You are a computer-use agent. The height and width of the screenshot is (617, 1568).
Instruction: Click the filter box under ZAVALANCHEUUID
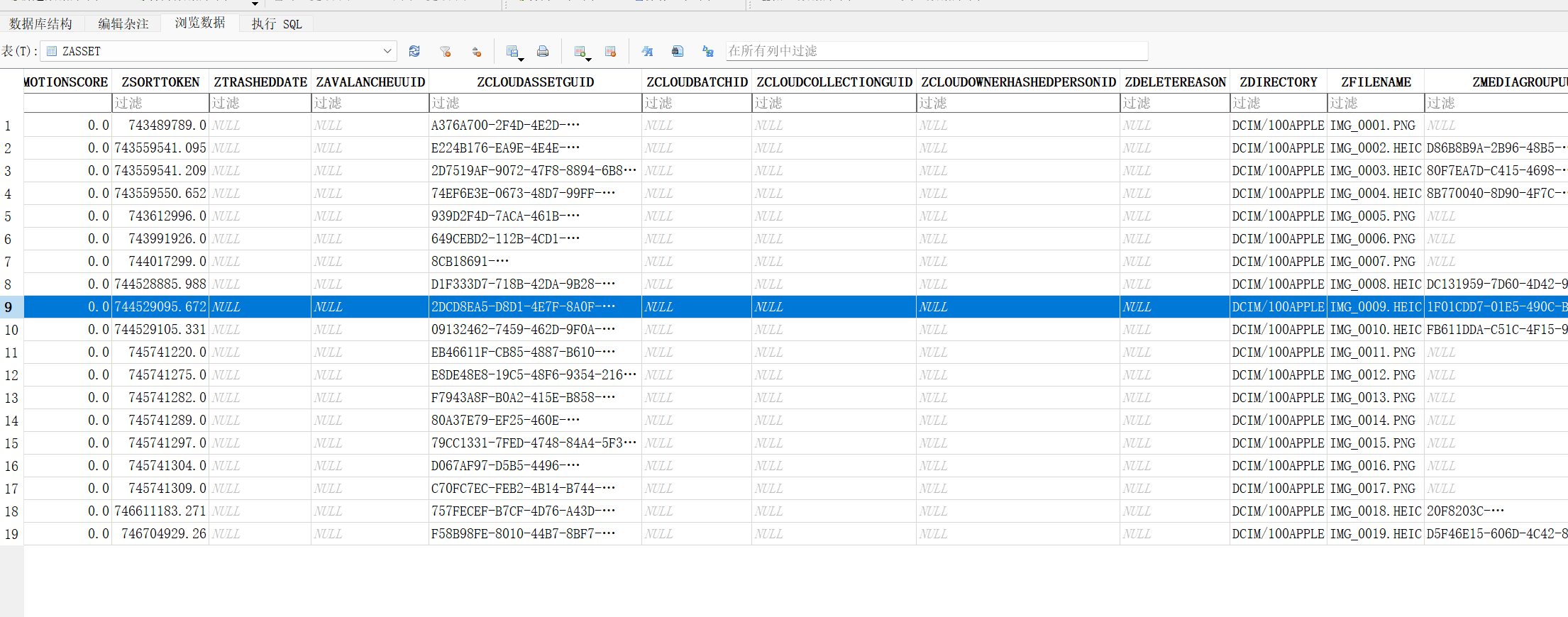pyautogui.click(x=370, y=103)
